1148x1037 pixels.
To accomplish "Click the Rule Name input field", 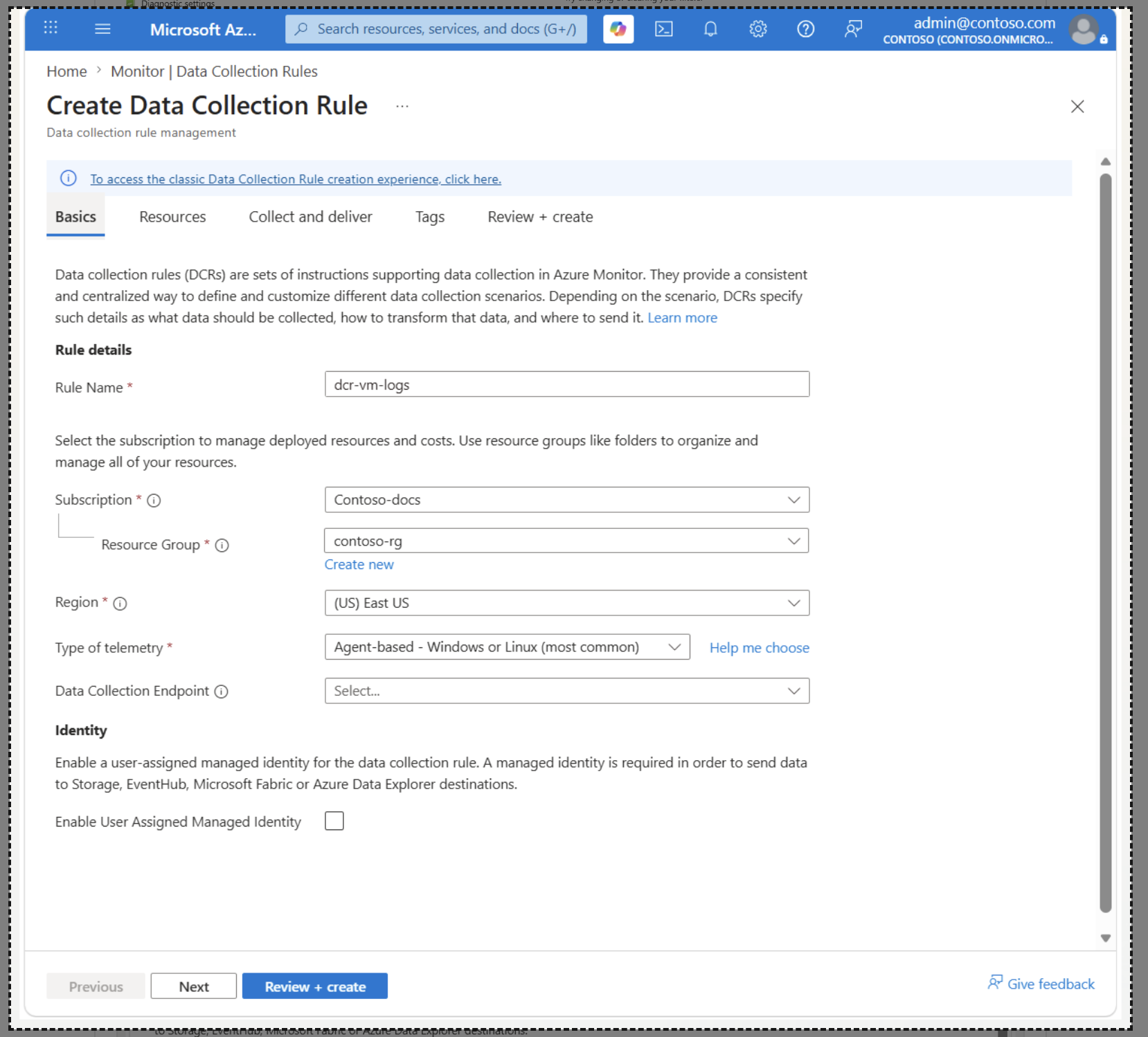I will tap(566, 384).
